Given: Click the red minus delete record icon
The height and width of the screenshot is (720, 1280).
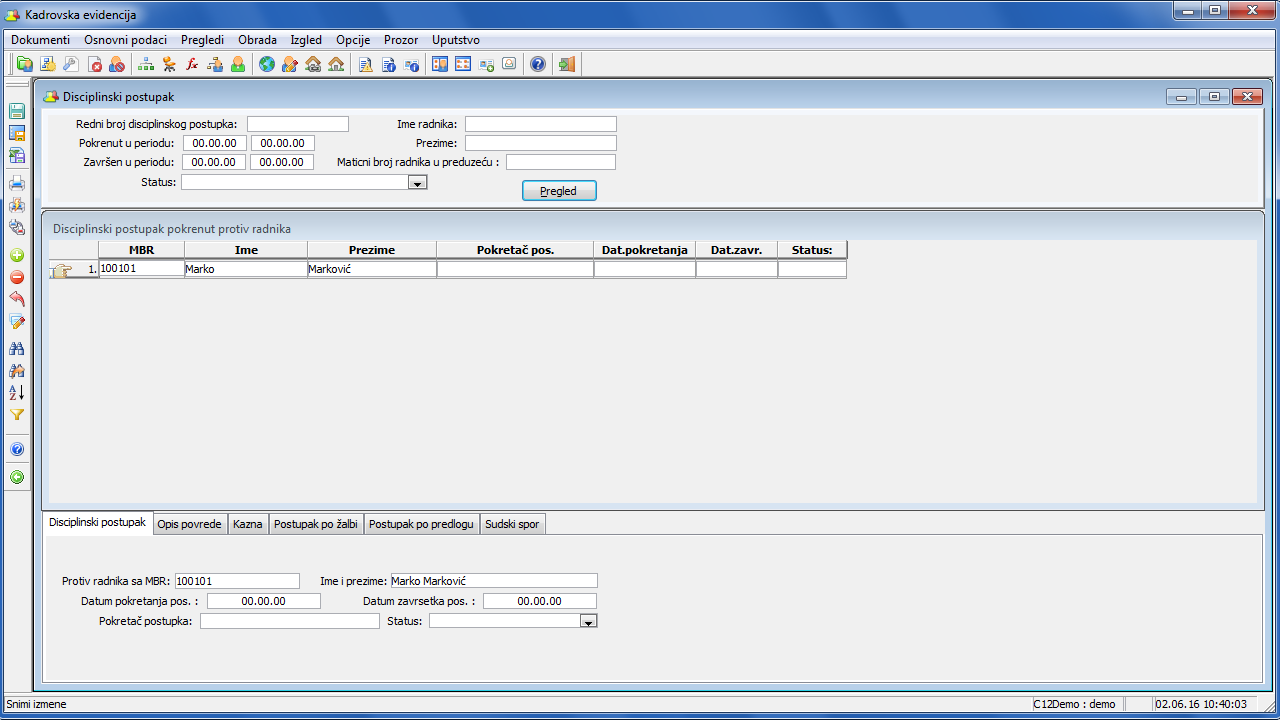Looking at the screenshot, I should [17, 277].
